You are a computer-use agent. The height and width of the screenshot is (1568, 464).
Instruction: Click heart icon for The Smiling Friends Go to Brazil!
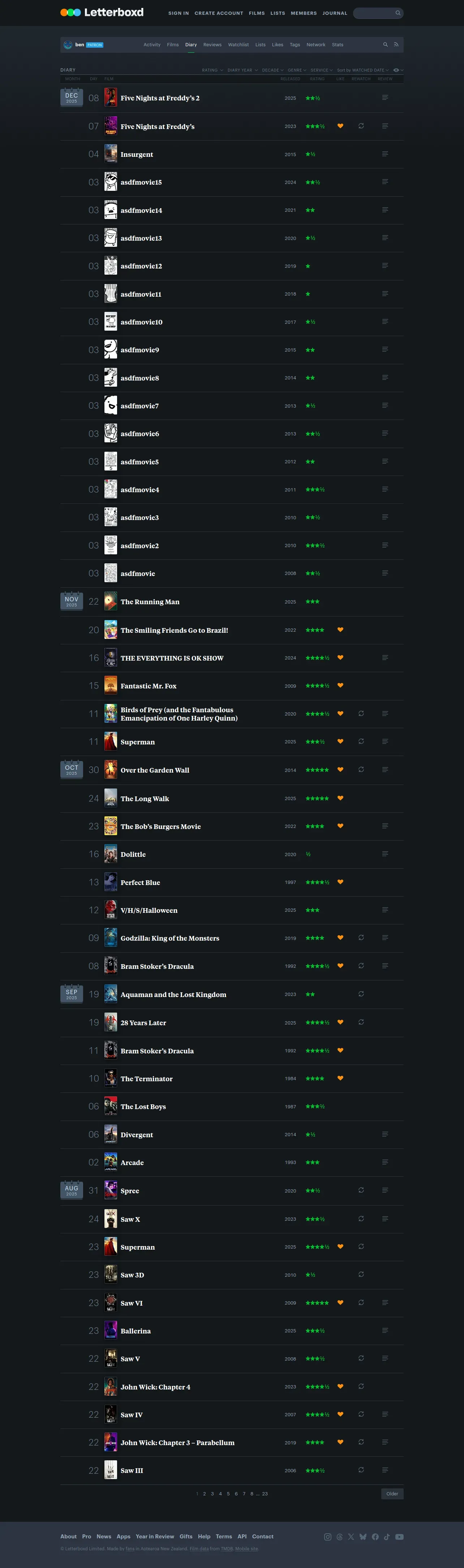point(340,630)
